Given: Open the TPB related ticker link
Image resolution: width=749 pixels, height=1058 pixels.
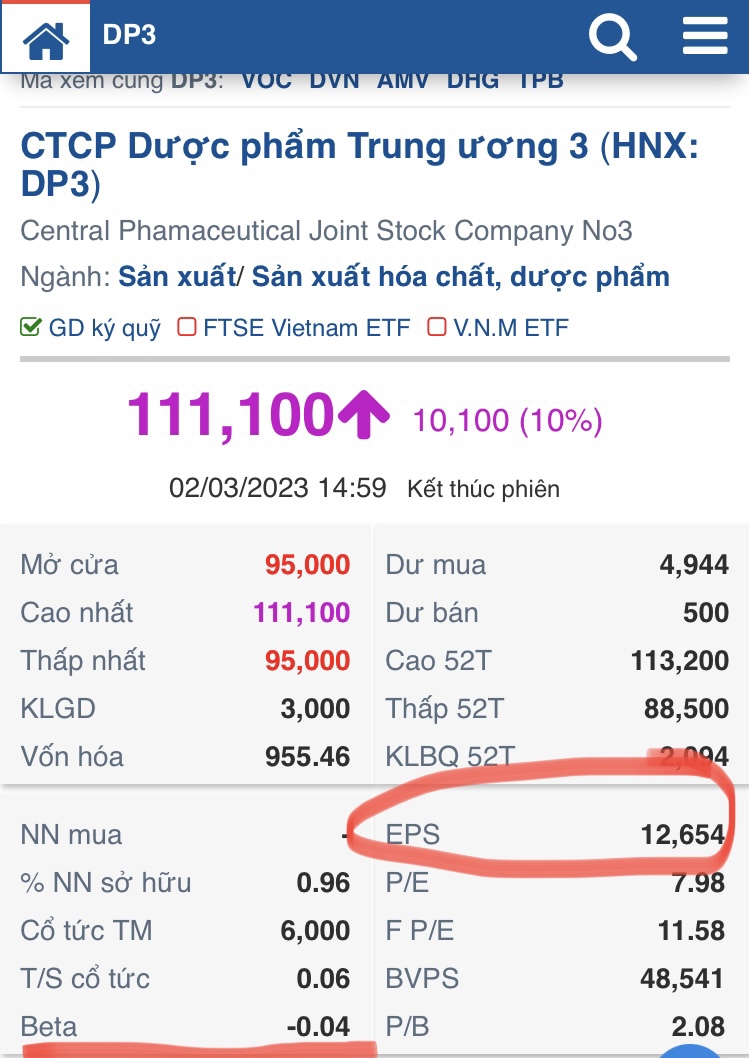Looking at the screenshot, I should 540,81.
